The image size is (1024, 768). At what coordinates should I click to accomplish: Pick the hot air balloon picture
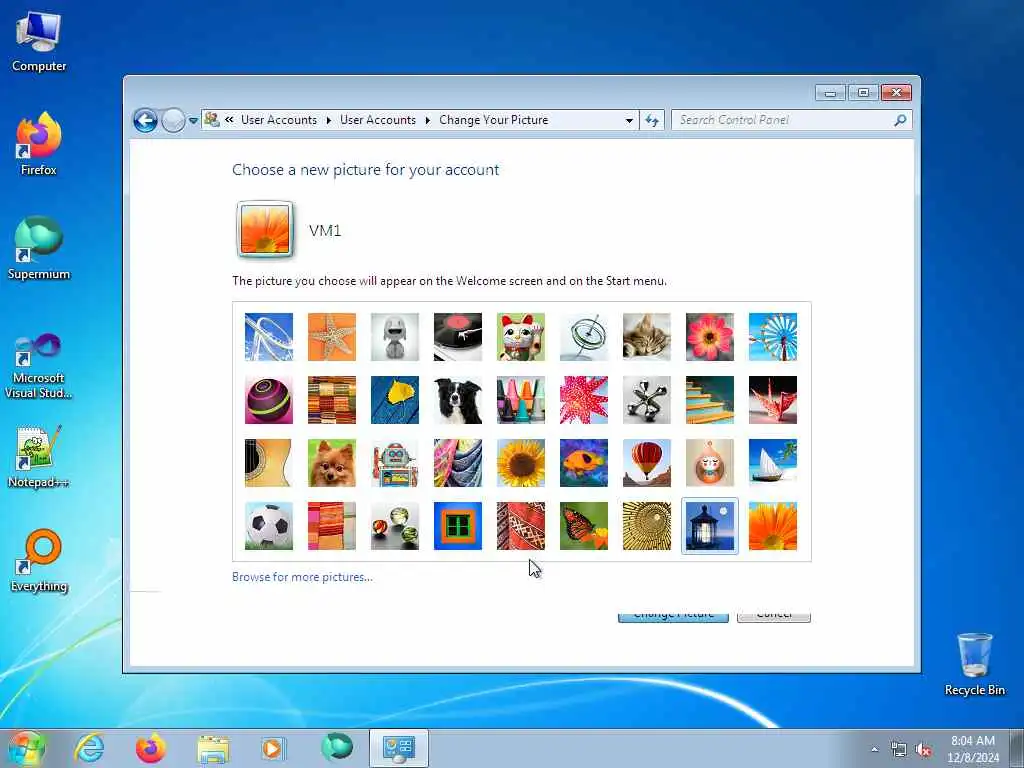pos(647,463)
